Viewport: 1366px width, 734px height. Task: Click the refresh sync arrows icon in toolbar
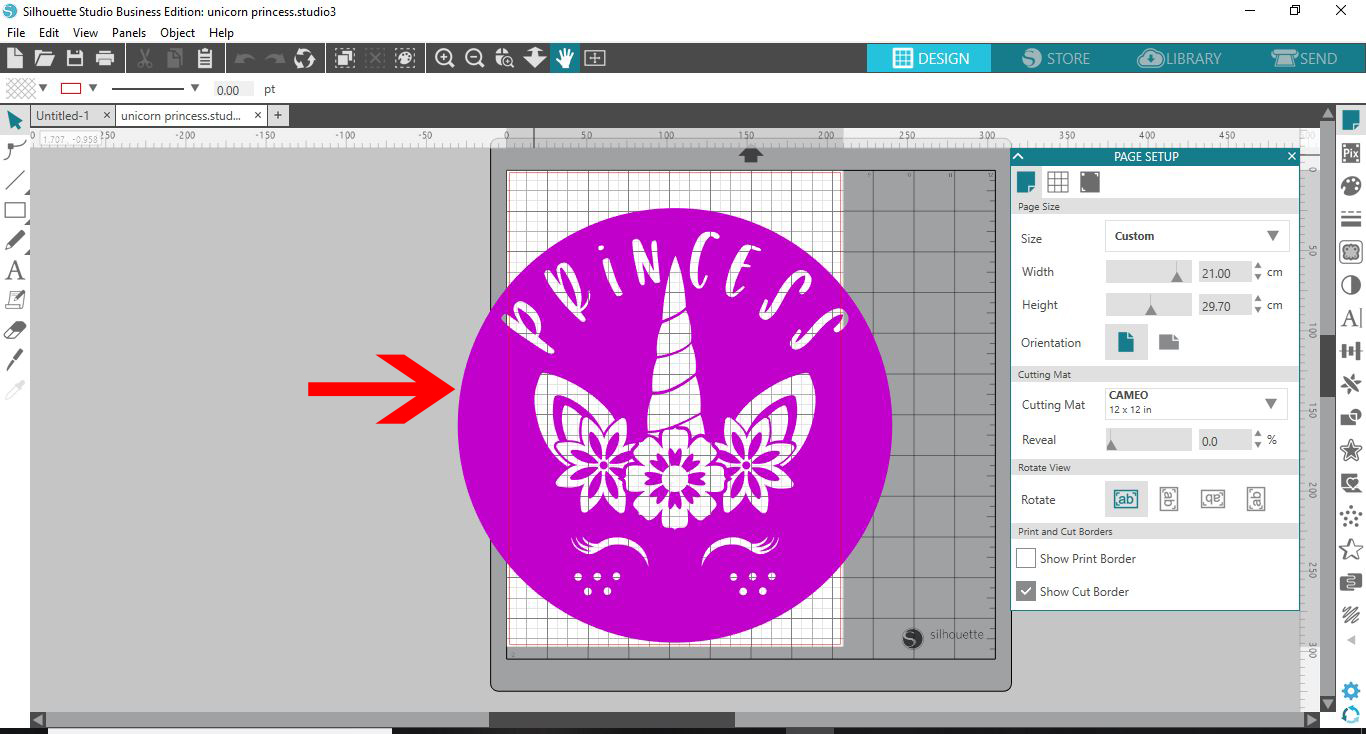point(305,58)
